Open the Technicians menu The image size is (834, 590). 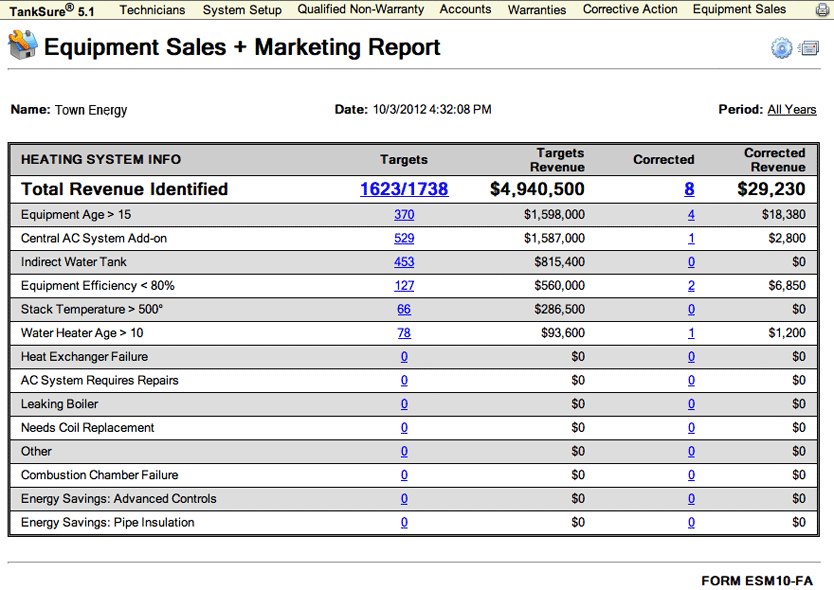coord(152,10)
